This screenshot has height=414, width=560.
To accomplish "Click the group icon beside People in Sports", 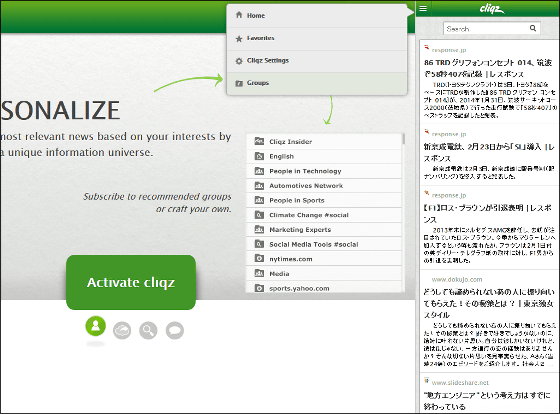I will click(259, 200).
